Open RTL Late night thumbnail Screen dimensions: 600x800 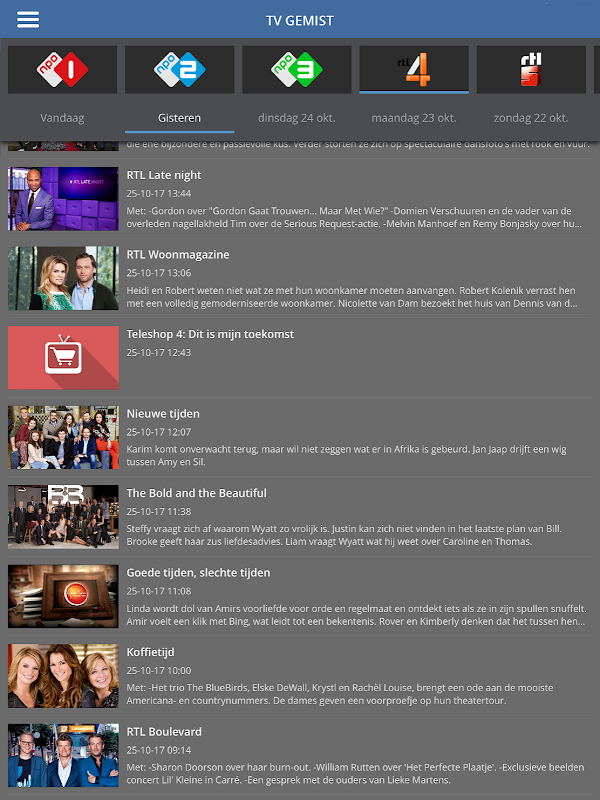tap(63, 198)
